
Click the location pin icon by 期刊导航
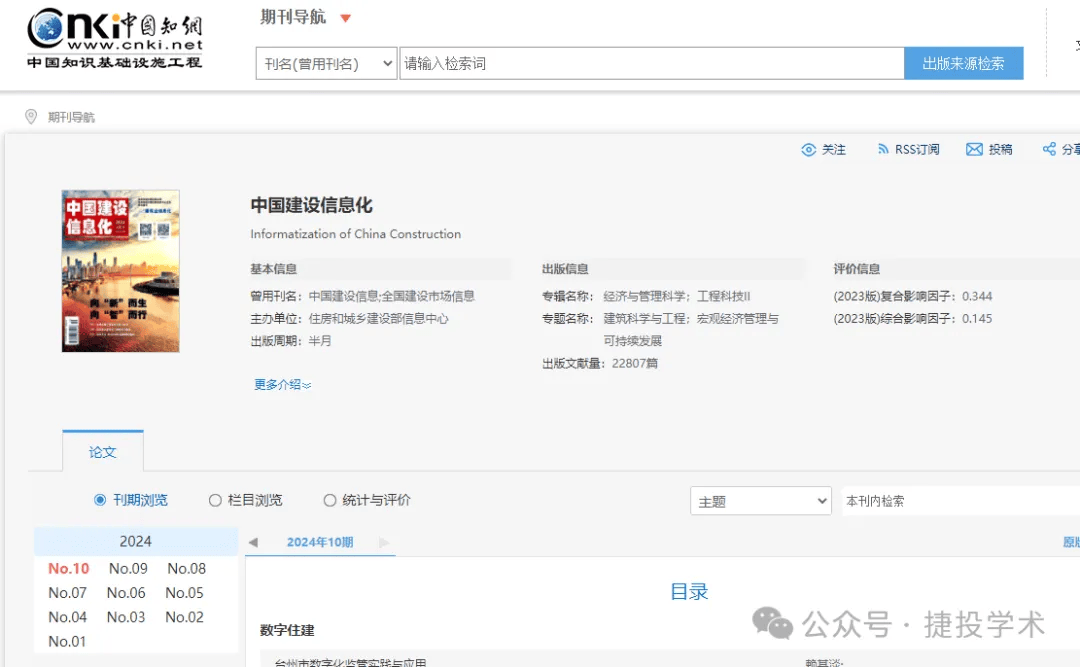31,116
